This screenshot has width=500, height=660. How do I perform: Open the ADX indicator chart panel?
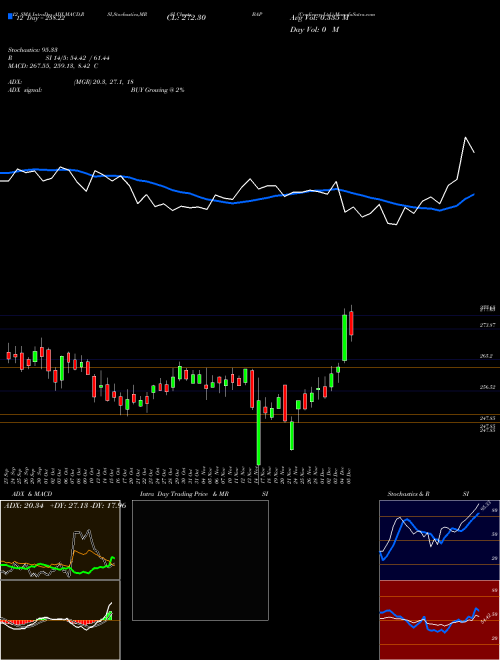(x=60, y=540)
